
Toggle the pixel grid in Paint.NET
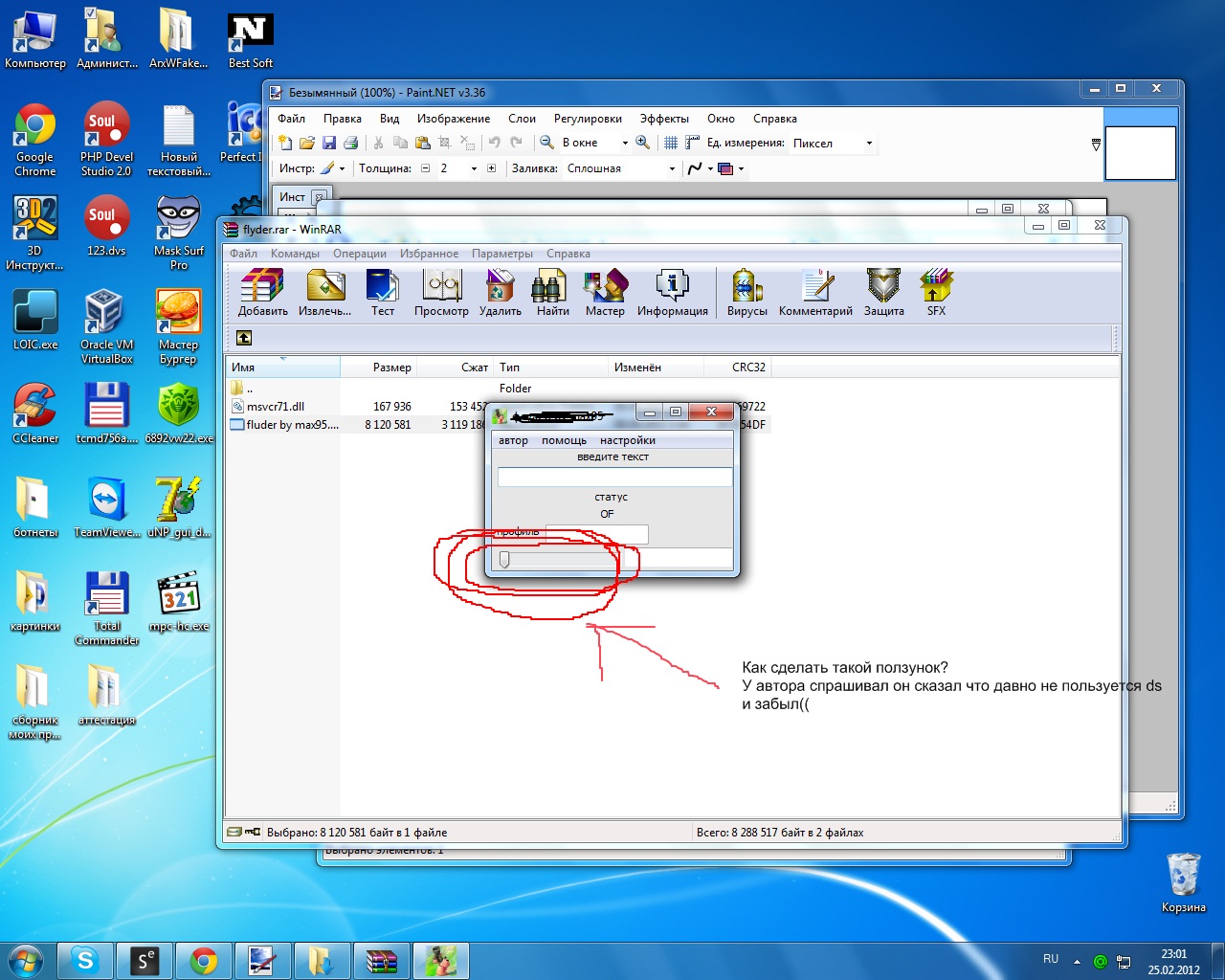[x=671, y=143]
